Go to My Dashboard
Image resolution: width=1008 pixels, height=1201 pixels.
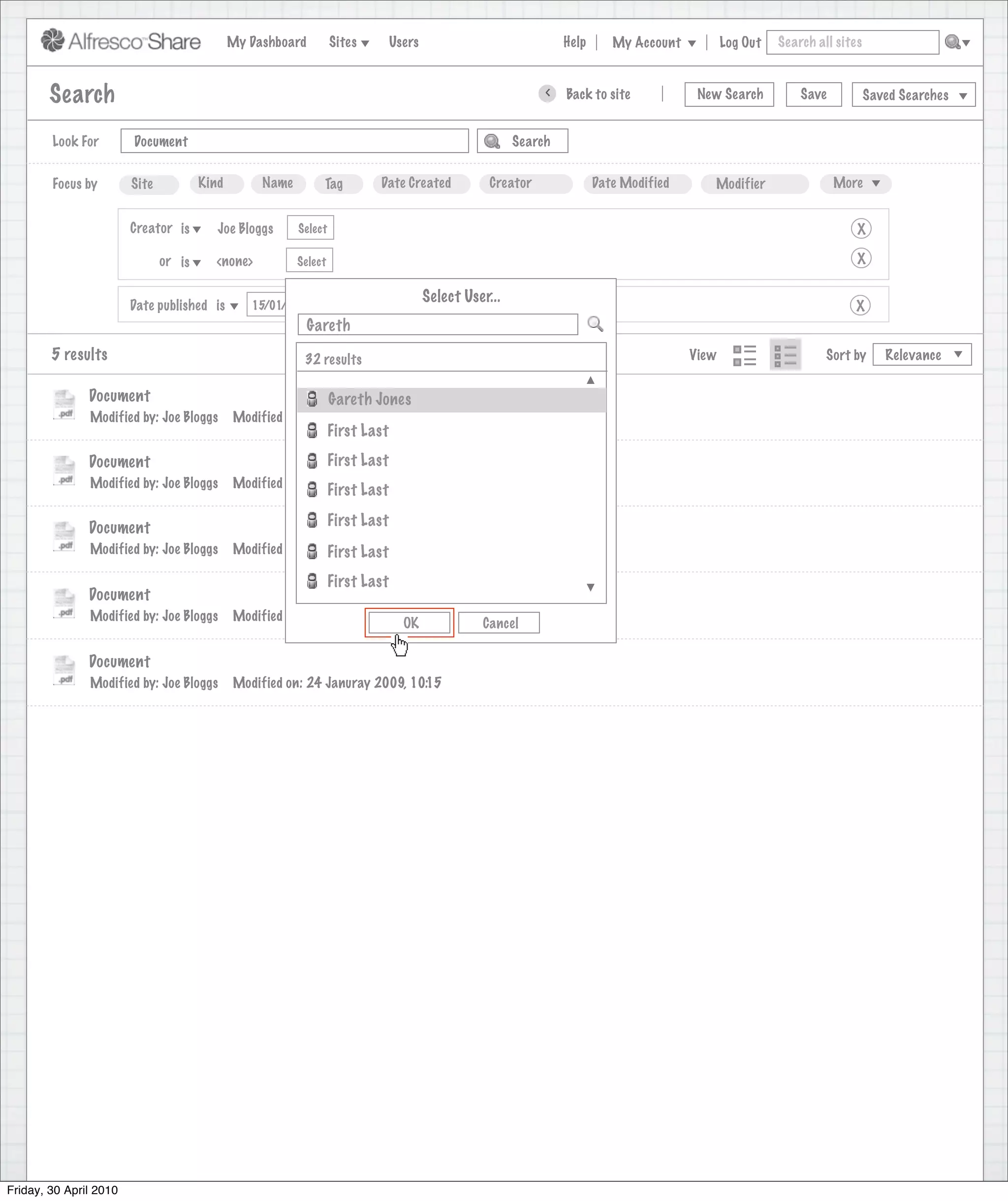coord(266,42)
